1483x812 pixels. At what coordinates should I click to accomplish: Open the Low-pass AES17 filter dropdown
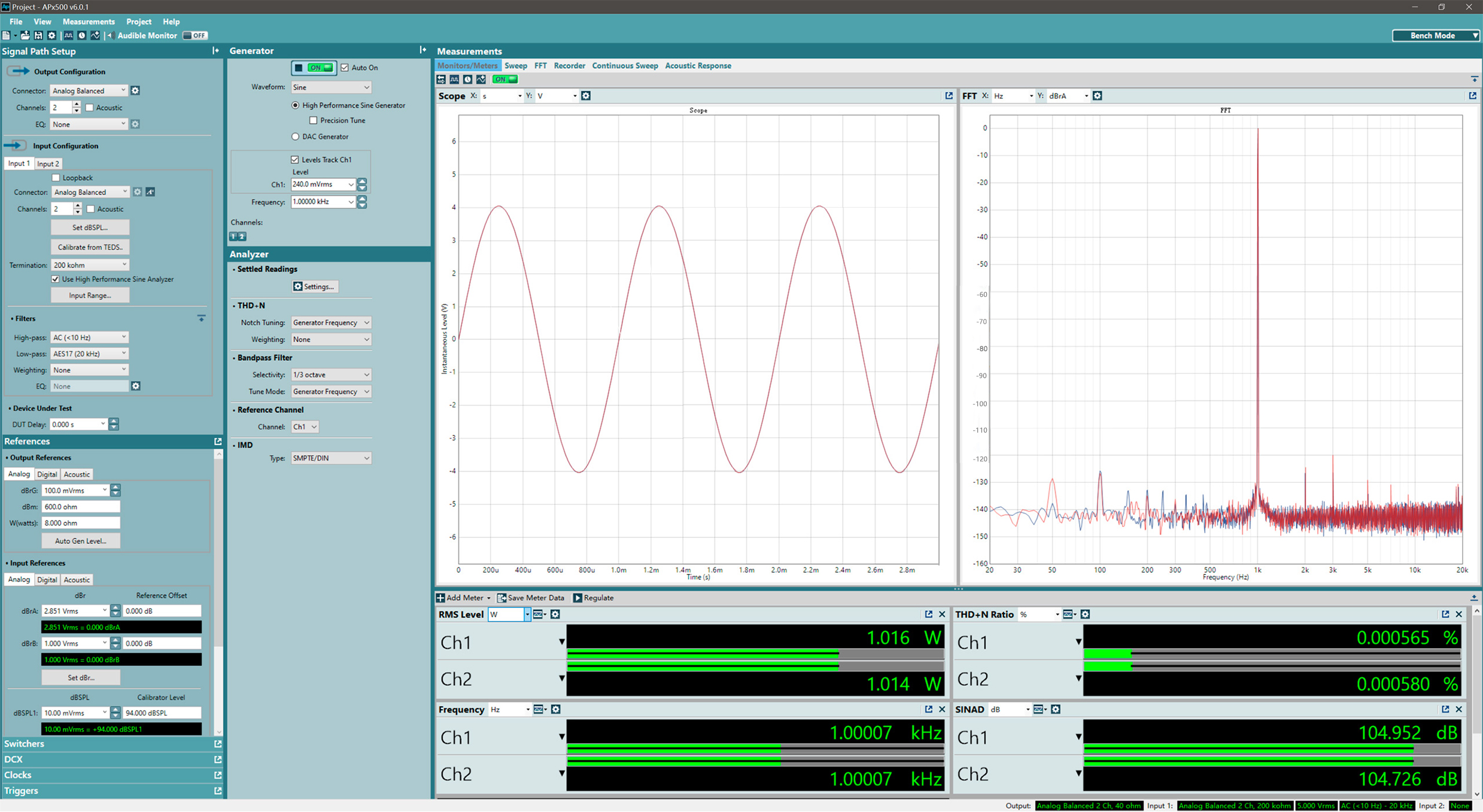click(89, 354)
